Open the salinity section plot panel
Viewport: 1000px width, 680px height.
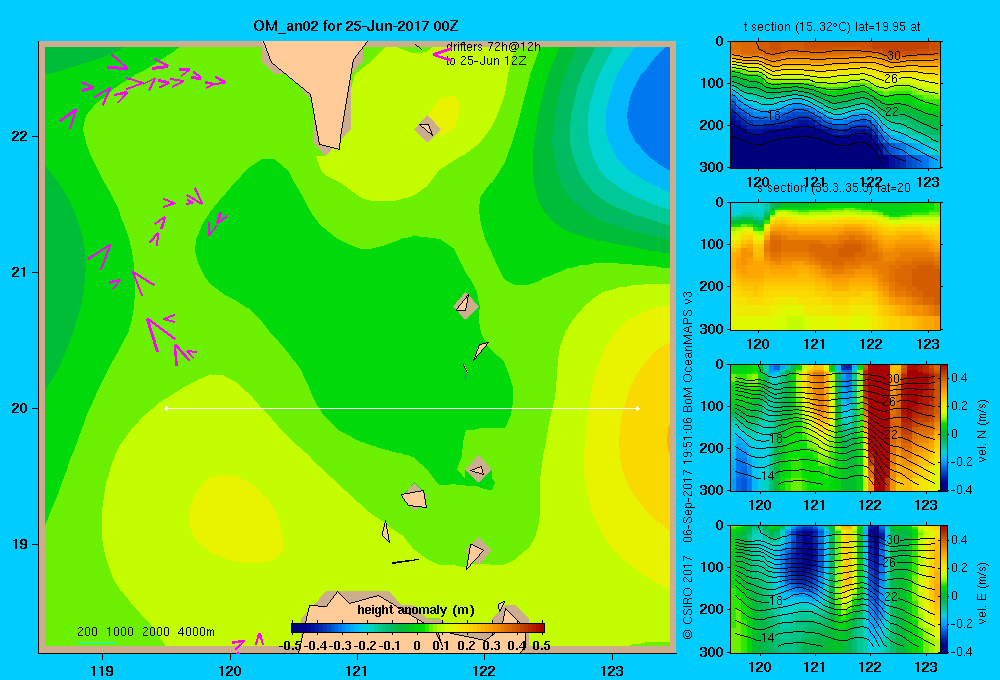(x=835, y=266)
